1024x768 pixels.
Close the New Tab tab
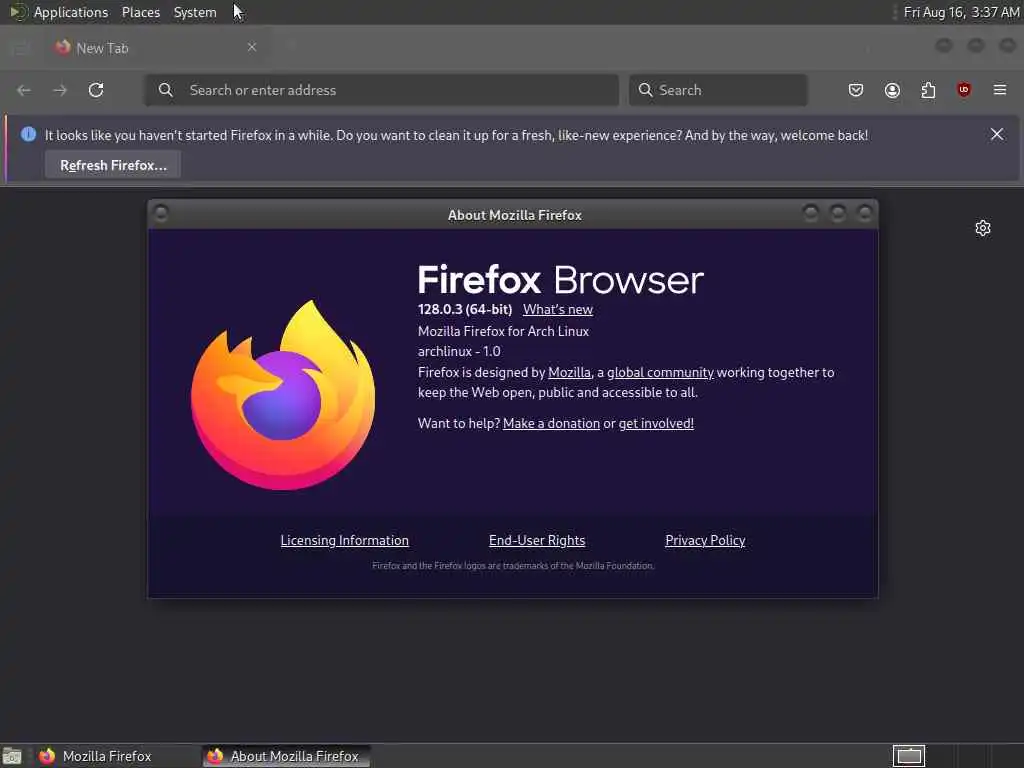coord(252,47)
